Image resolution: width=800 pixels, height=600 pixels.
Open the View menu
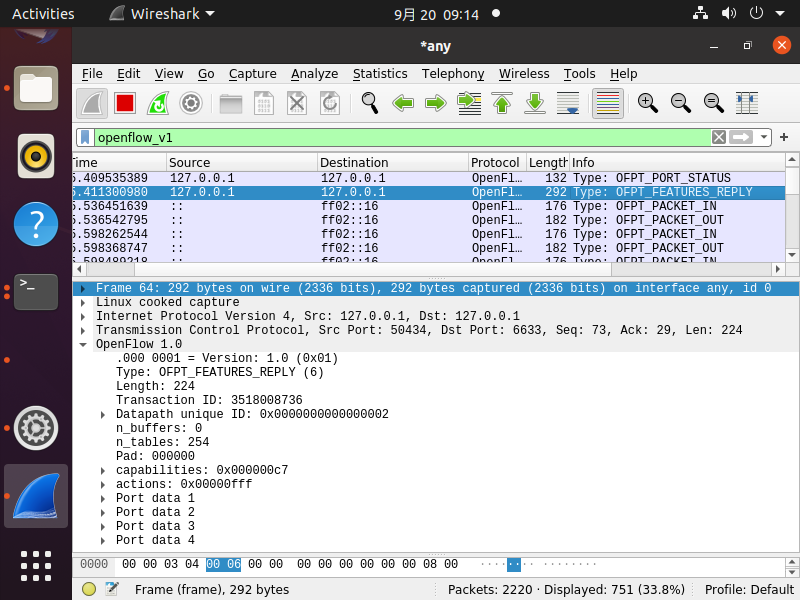point(169,74)
